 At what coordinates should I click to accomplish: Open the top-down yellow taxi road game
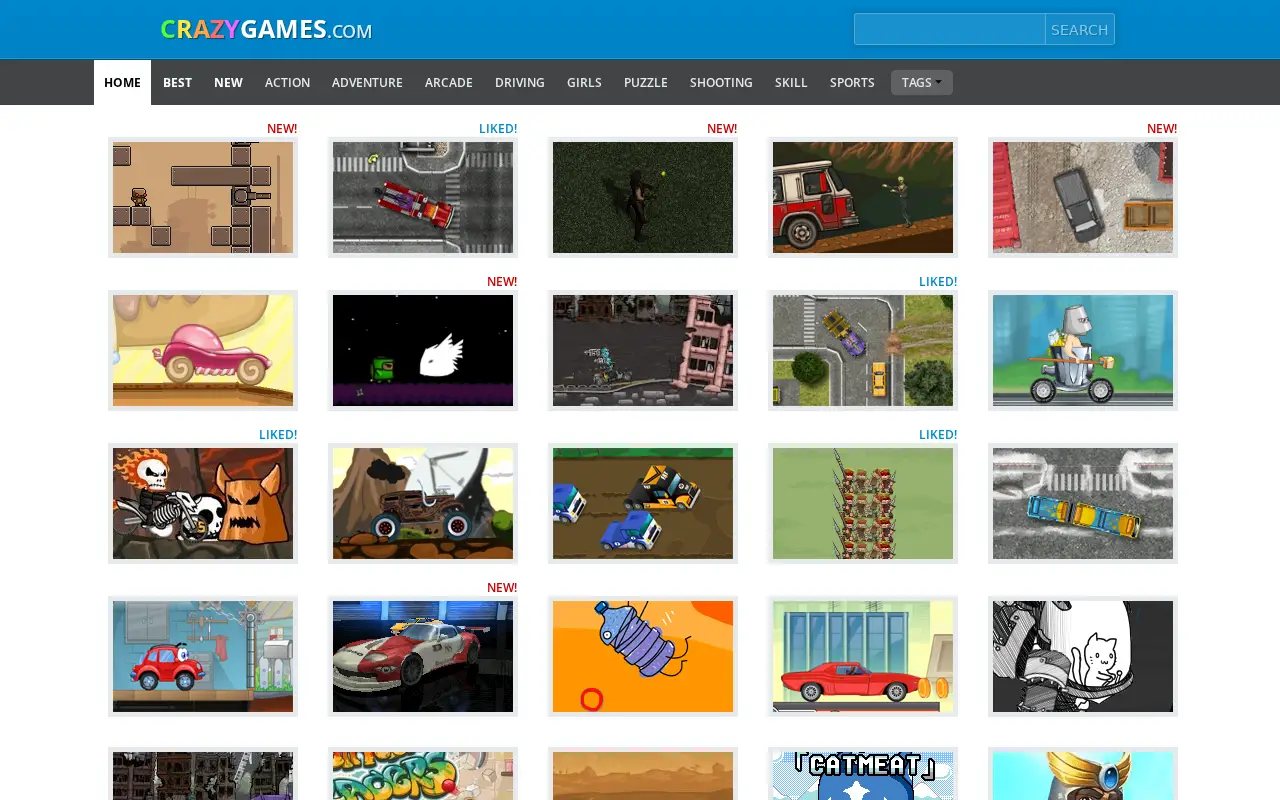[x=863, y=350]
